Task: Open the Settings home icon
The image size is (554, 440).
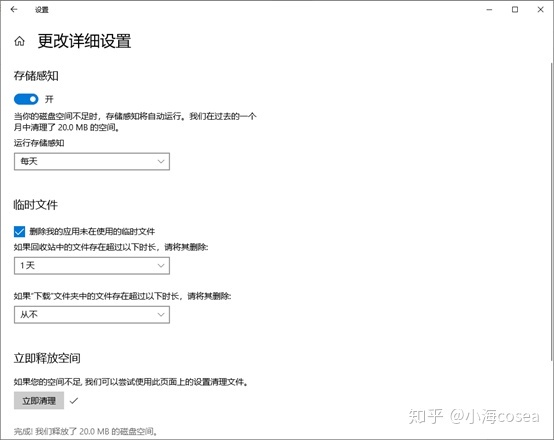Action: coord(19,41)
